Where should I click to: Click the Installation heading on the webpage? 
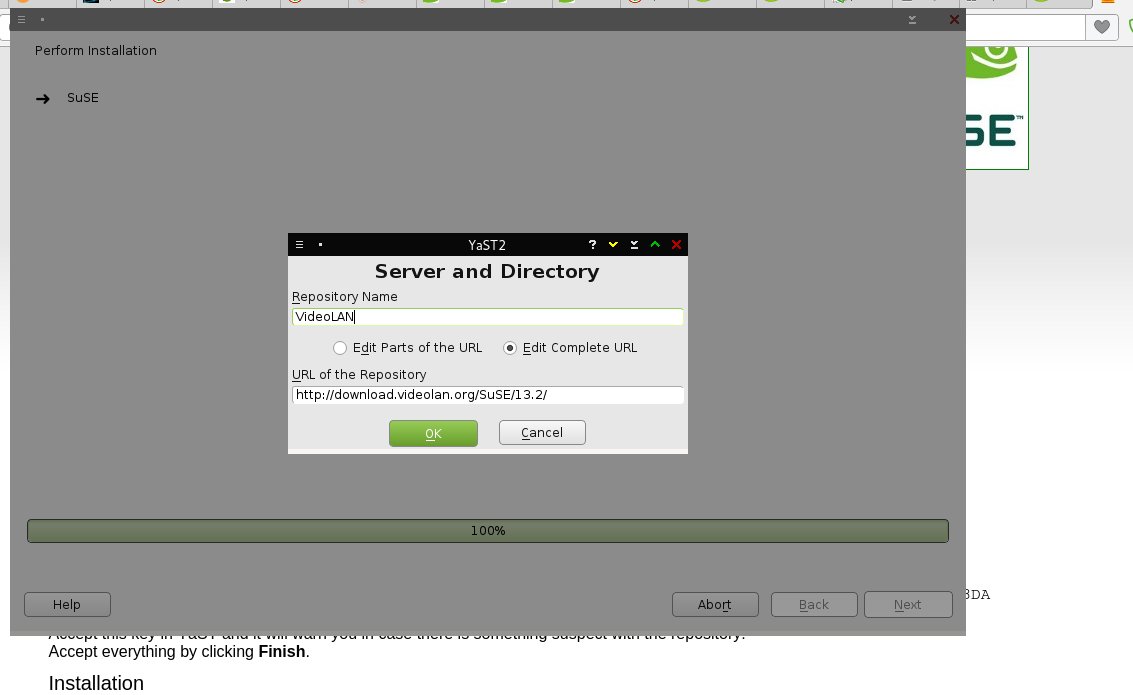(96, 683)
